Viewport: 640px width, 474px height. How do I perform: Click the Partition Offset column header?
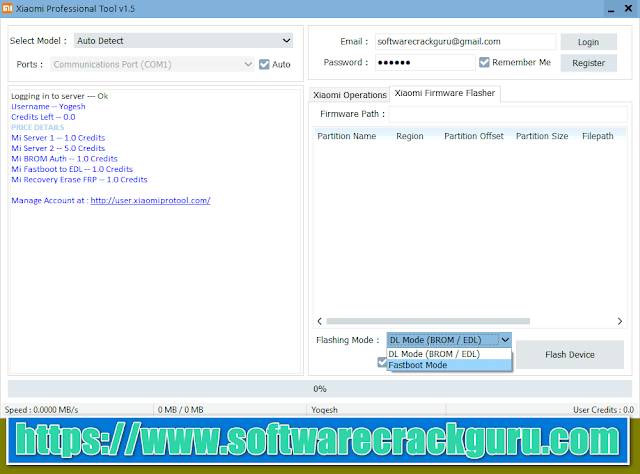coord(473,136)
